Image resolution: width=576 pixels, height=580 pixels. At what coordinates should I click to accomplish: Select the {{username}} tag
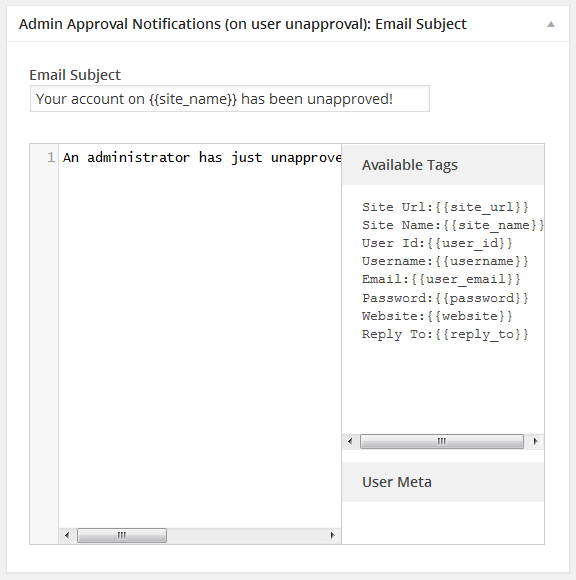[x=482, y=261]
